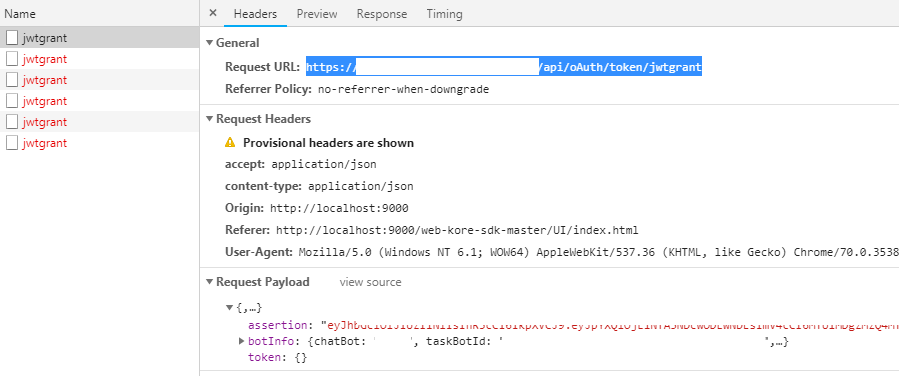Click the Referer URL ending in index.html
899x376 pixels.
[458, 230]
